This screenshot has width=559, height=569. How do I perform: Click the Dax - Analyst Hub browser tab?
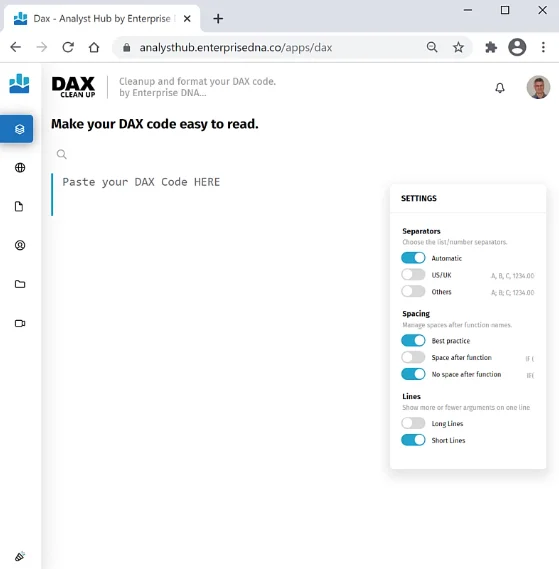tap(102, 19)
